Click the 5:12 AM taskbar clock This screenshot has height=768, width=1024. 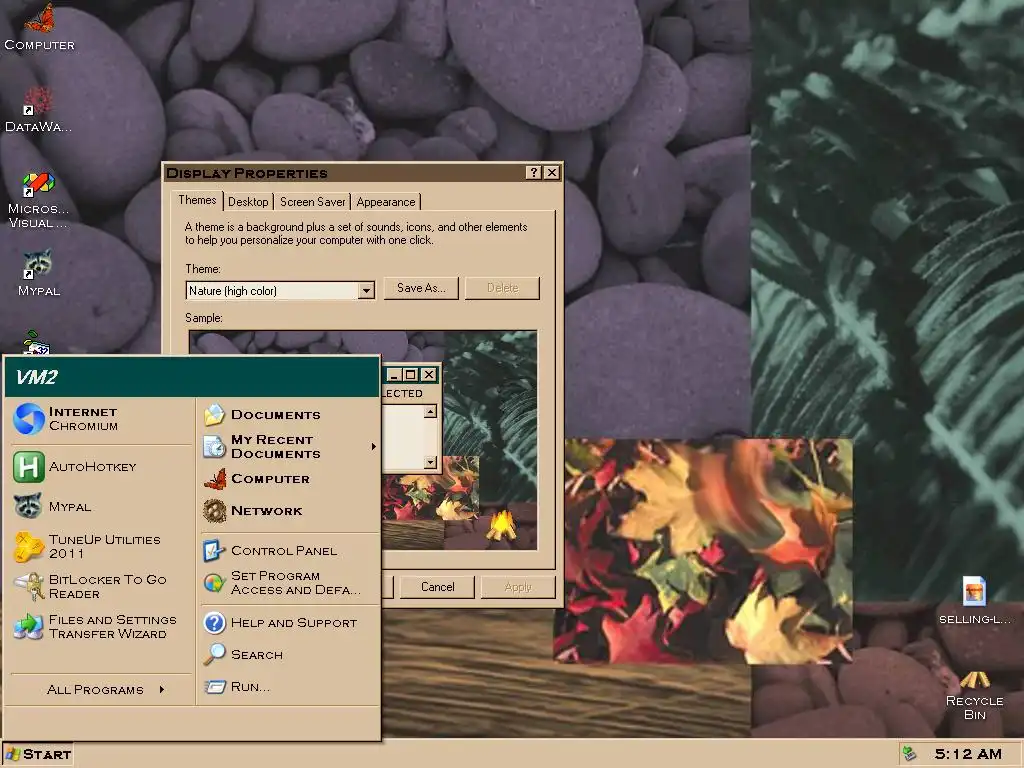point(968,754)
